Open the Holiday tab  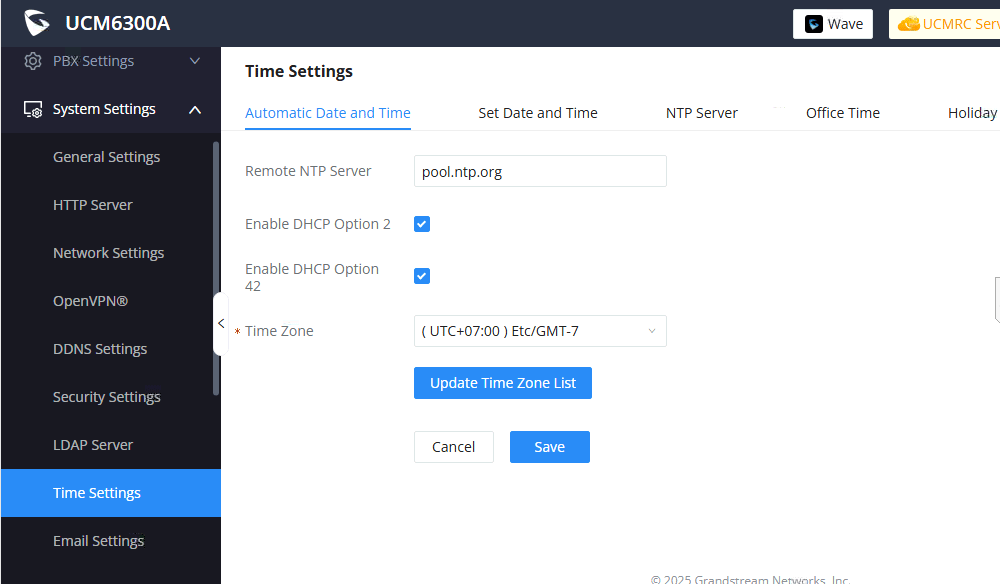coord(971,113)
